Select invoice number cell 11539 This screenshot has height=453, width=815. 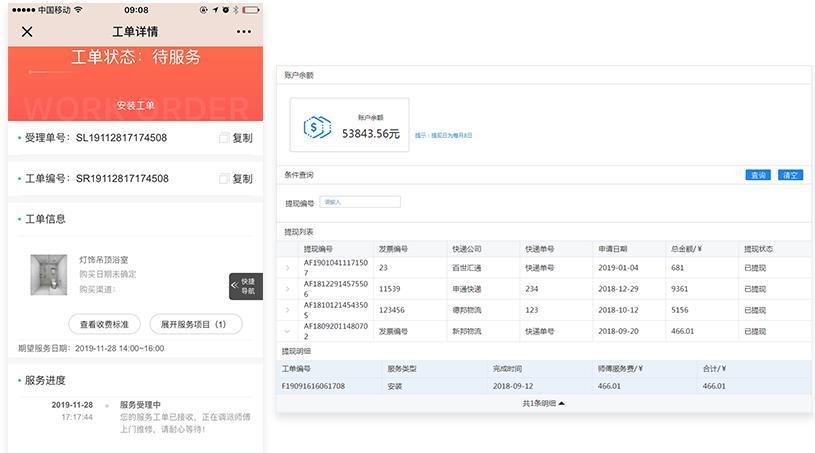pyautogui.click(x=389, y=289)
